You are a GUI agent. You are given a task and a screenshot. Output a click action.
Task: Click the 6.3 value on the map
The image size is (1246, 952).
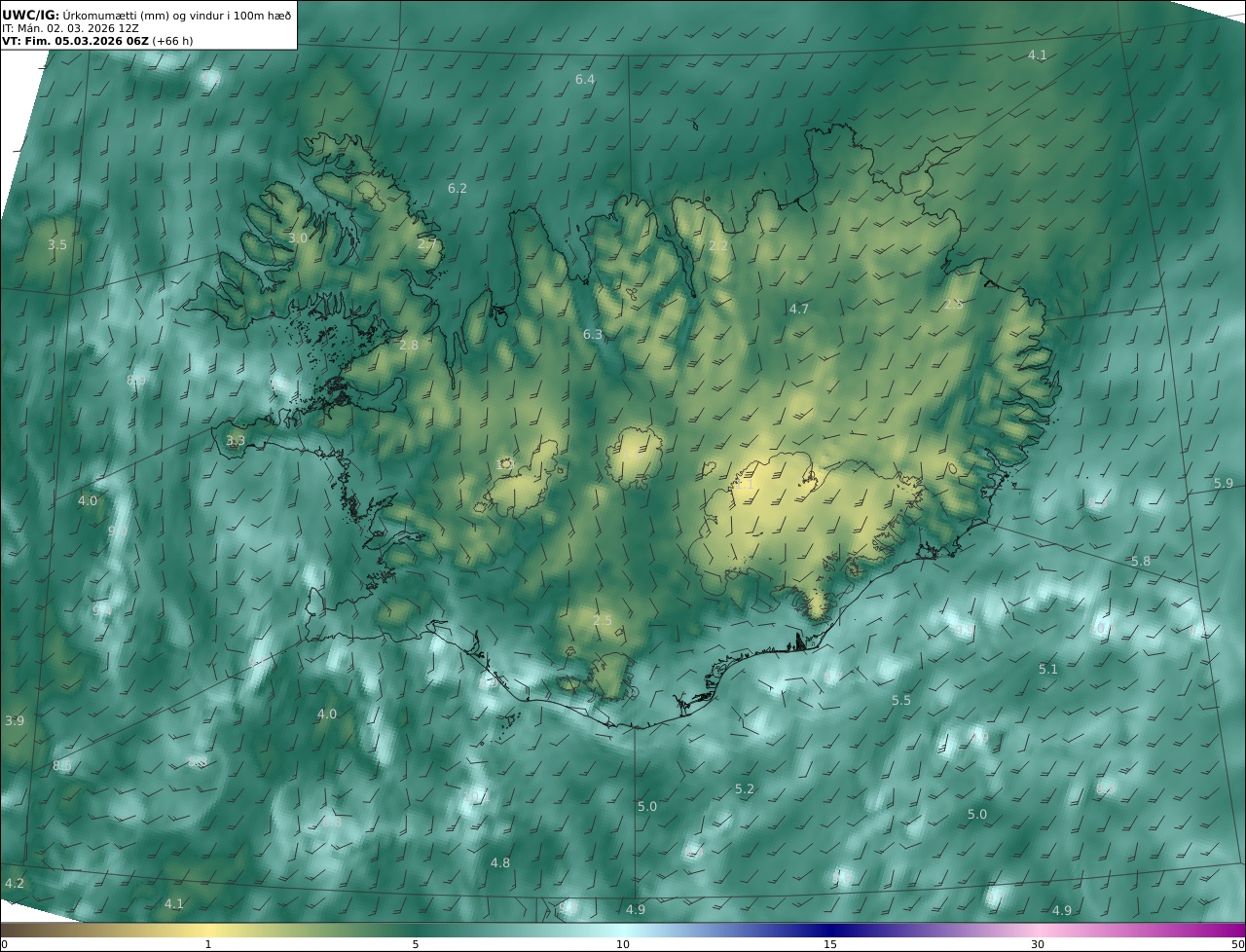[593, 335]
